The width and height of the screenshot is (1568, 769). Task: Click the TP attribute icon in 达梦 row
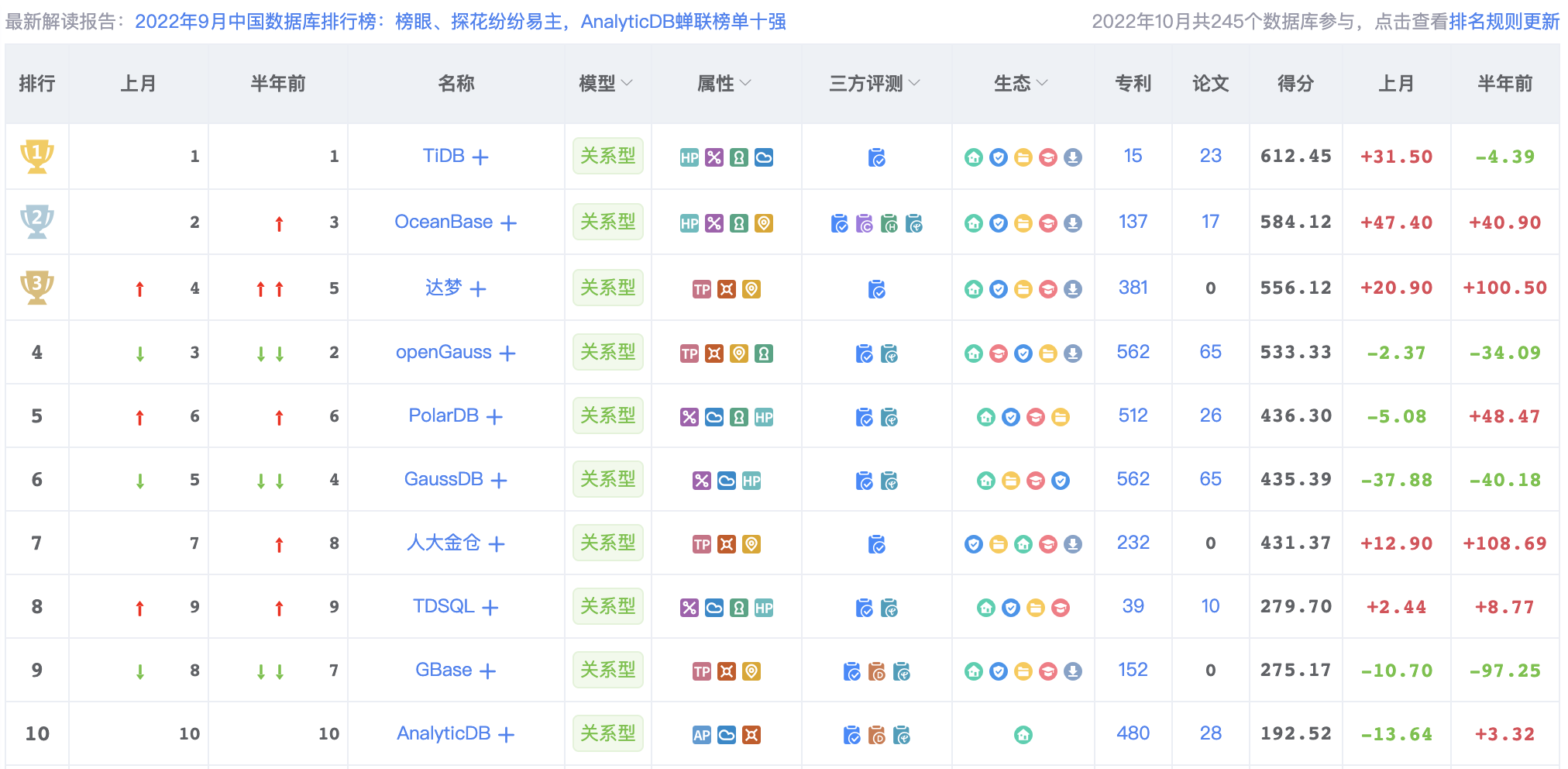(x=702, y=290)
